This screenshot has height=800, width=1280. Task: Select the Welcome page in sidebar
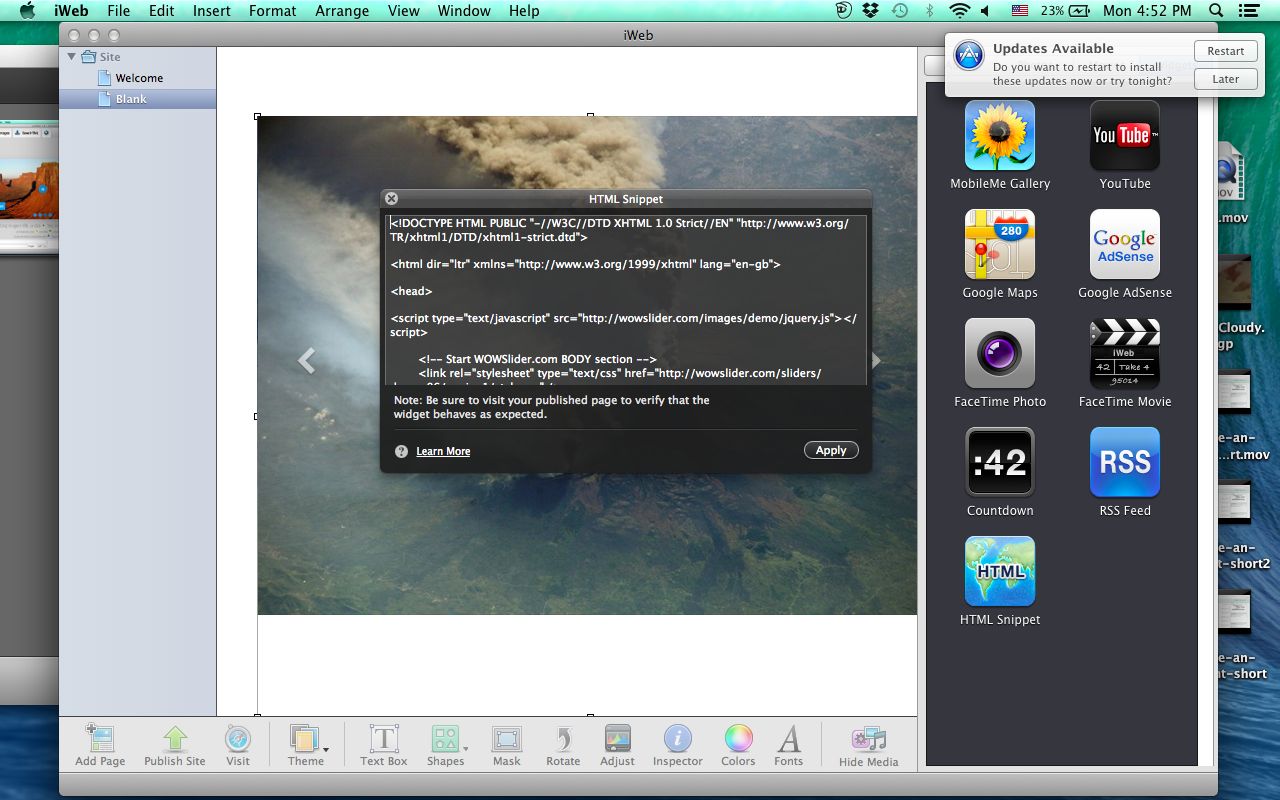click(x=138, y=78)
